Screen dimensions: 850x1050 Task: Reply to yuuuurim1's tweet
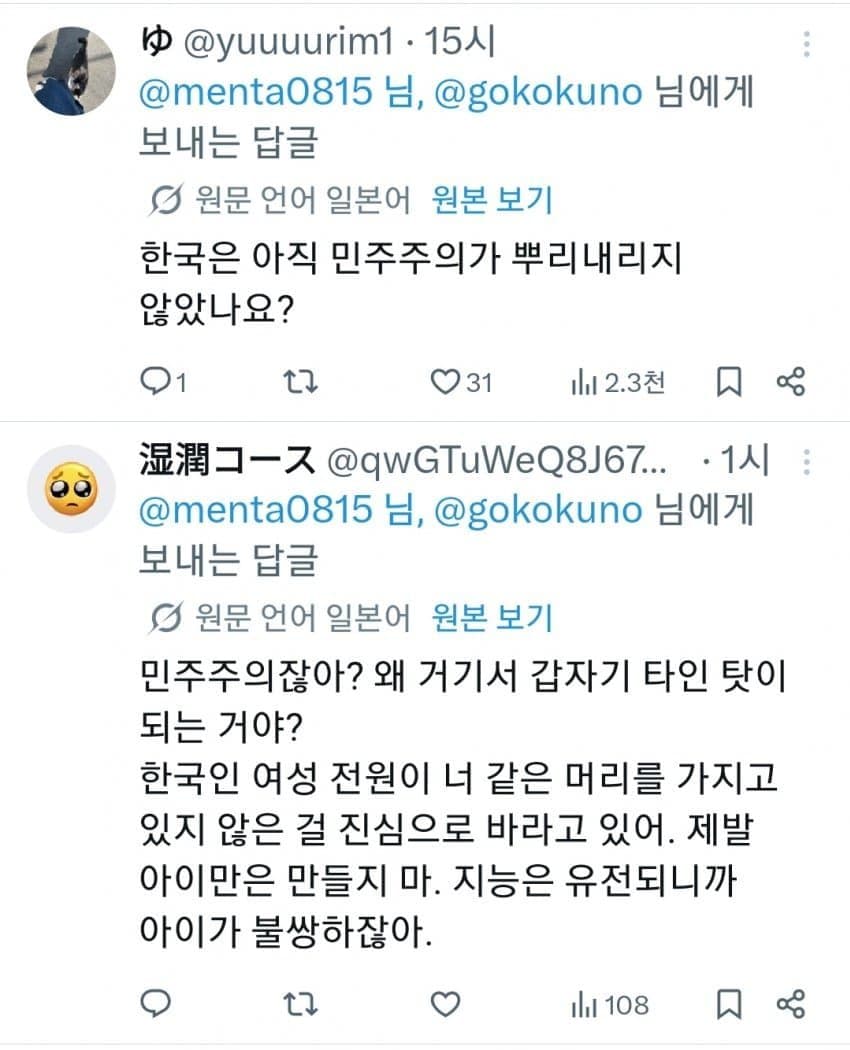point(163,382)
